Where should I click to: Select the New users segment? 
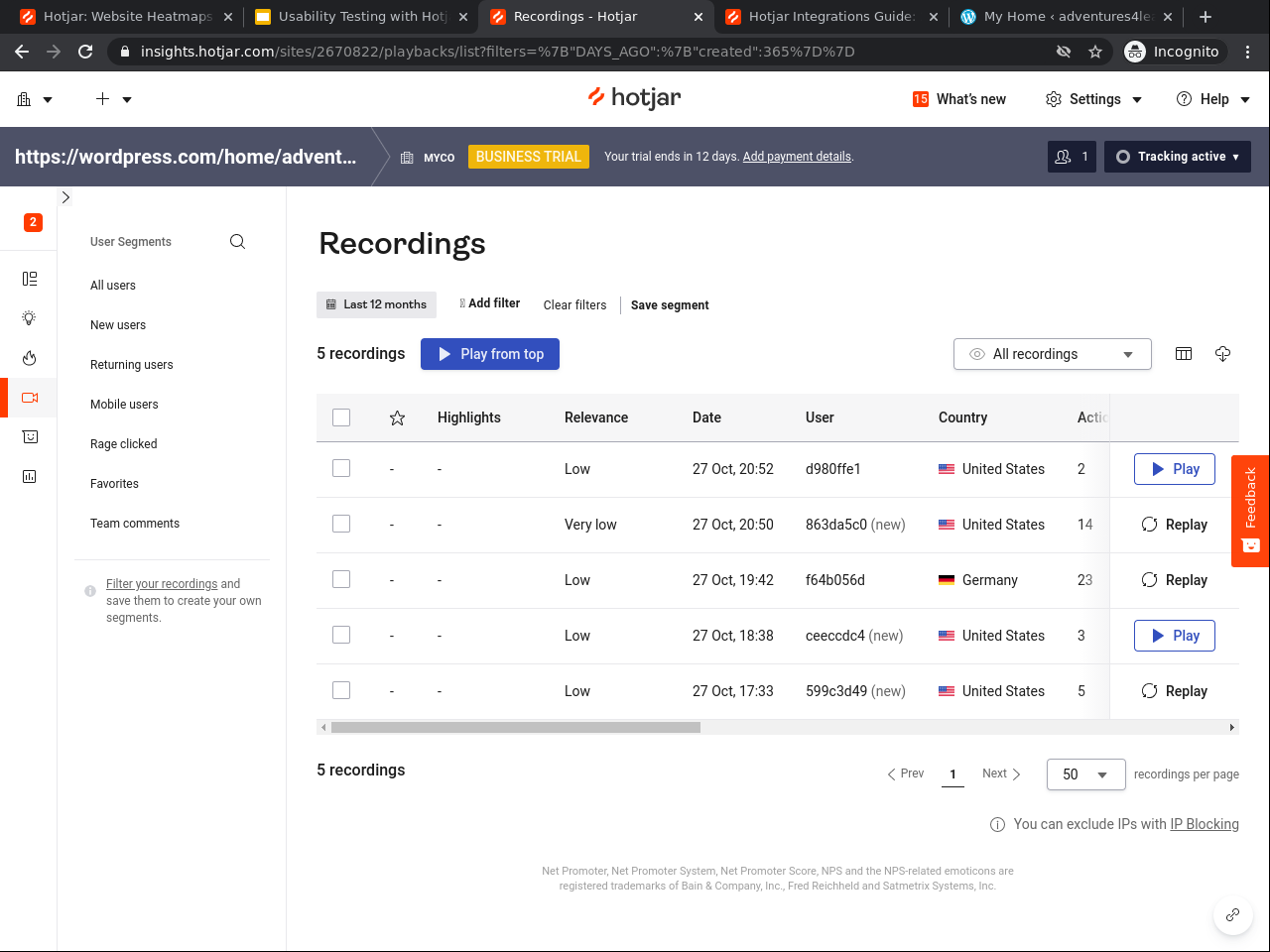coord(118,325)
